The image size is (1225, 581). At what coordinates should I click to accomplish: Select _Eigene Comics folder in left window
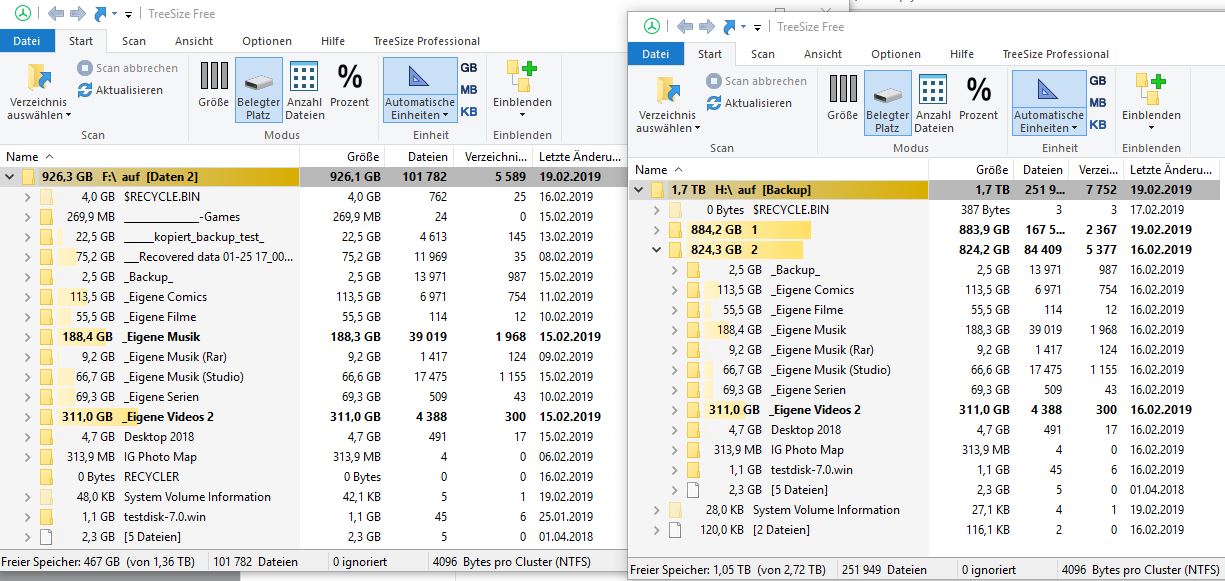(x=165, y=297)
